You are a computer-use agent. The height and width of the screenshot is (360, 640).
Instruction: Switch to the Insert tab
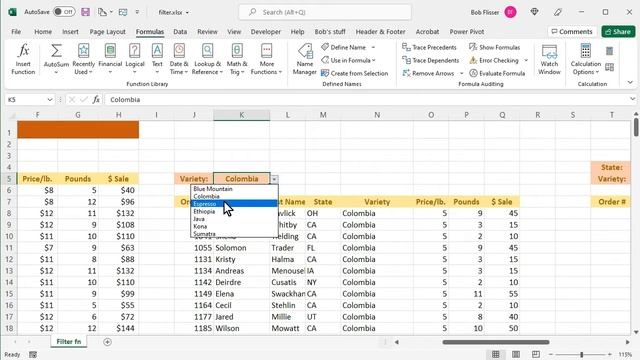point(70,31)
